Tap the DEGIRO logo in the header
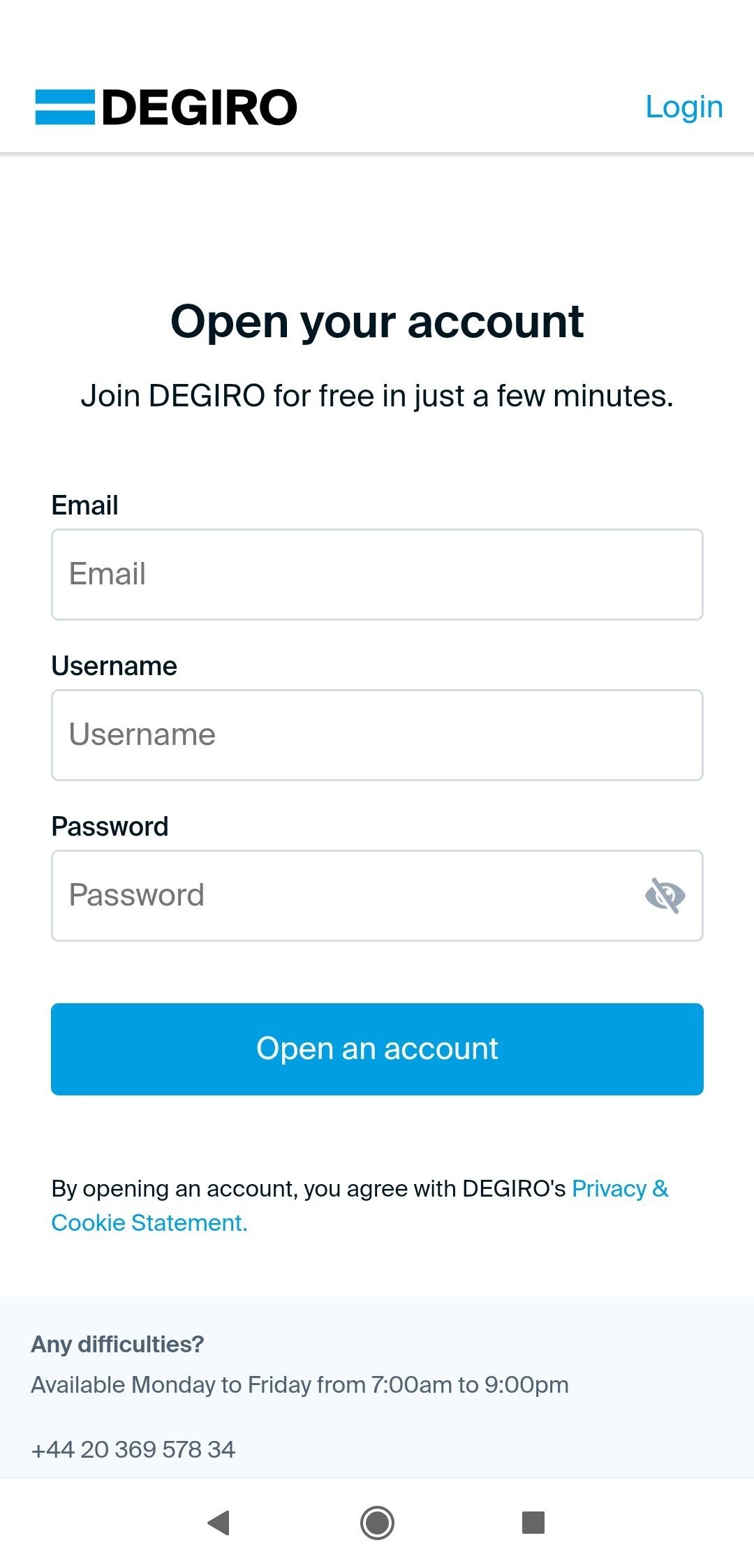Image resolution: width=754 pixels, height=1568 pixels. click(166, 108)
